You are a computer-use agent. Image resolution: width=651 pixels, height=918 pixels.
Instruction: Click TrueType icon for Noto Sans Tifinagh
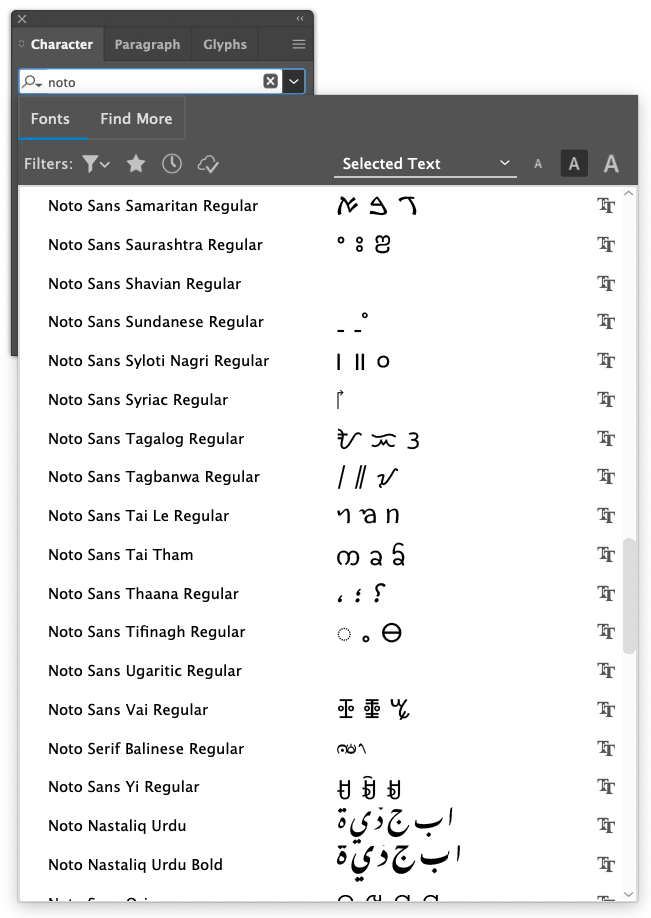pos(606,631)
